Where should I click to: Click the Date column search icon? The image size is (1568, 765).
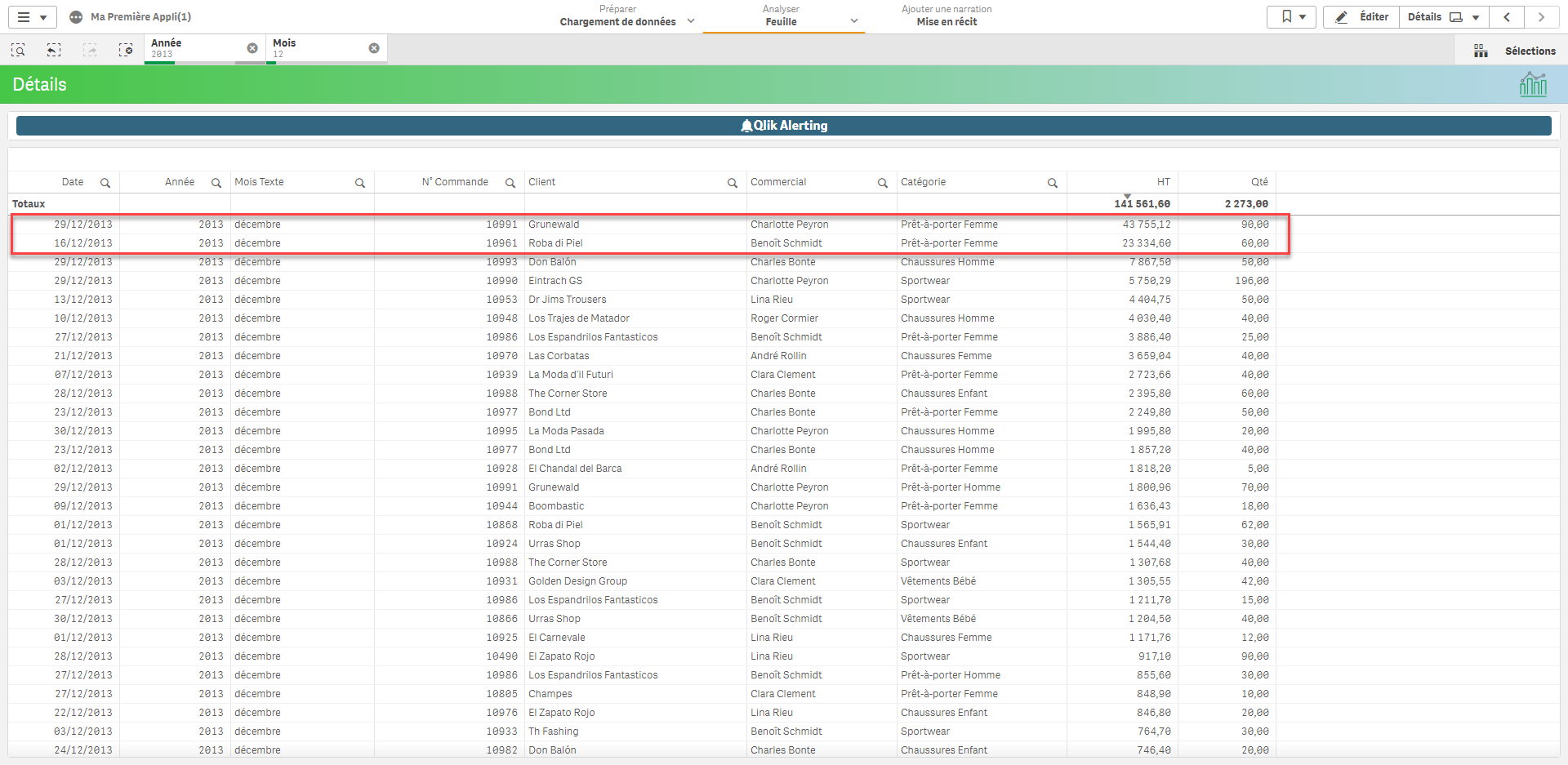[105, 183]
